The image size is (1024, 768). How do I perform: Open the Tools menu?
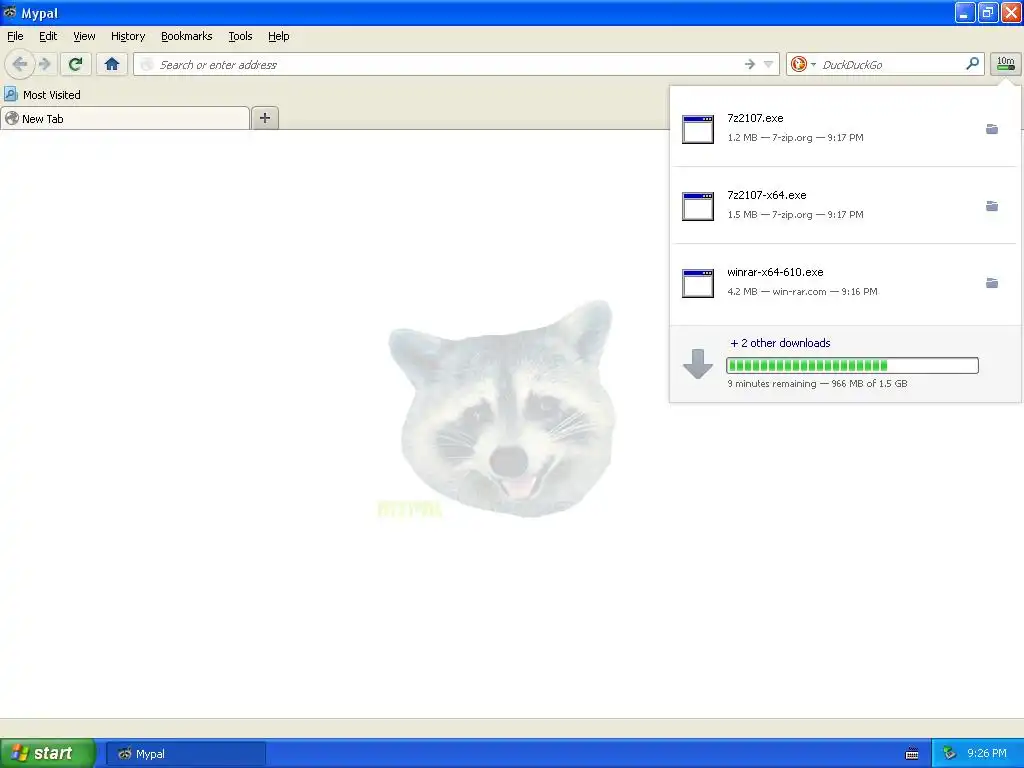click(240, 36)
